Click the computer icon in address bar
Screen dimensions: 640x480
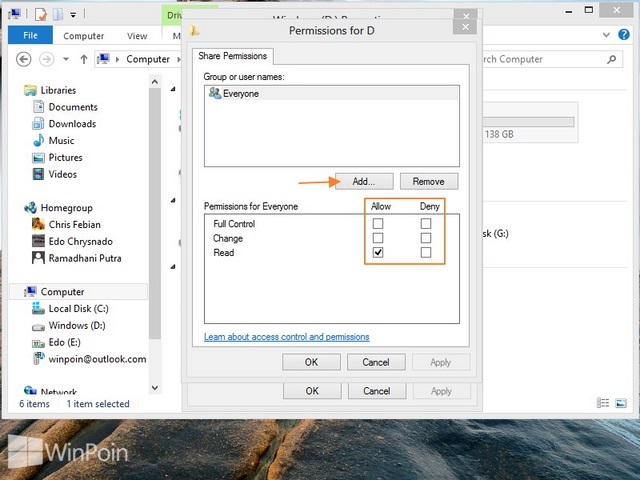point(103,58)
